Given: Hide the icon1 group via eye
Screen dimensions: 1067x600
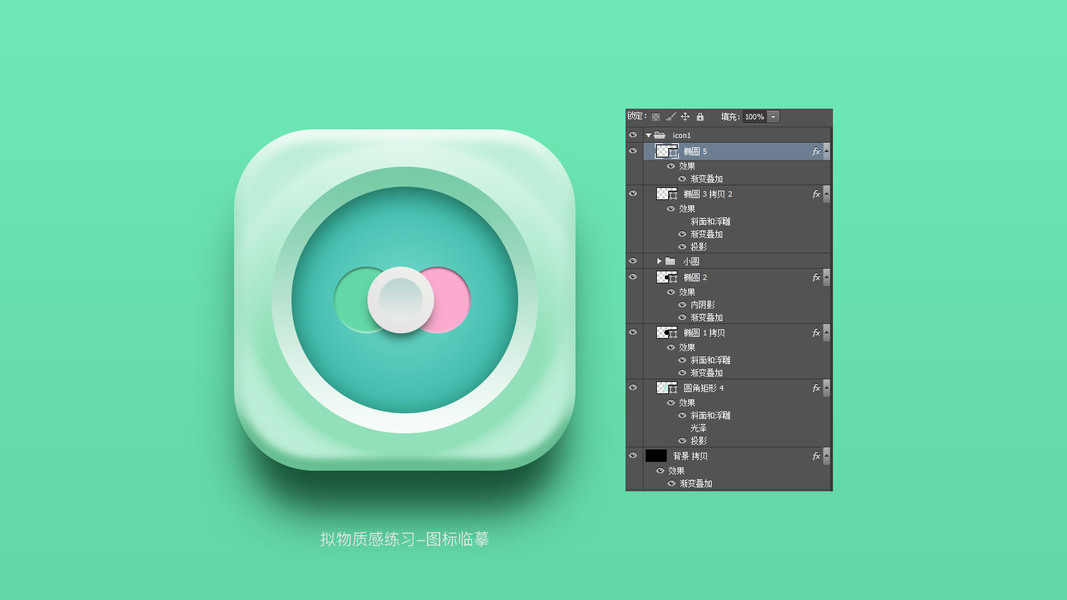Looking at the screenshot, I should (633, 135).
